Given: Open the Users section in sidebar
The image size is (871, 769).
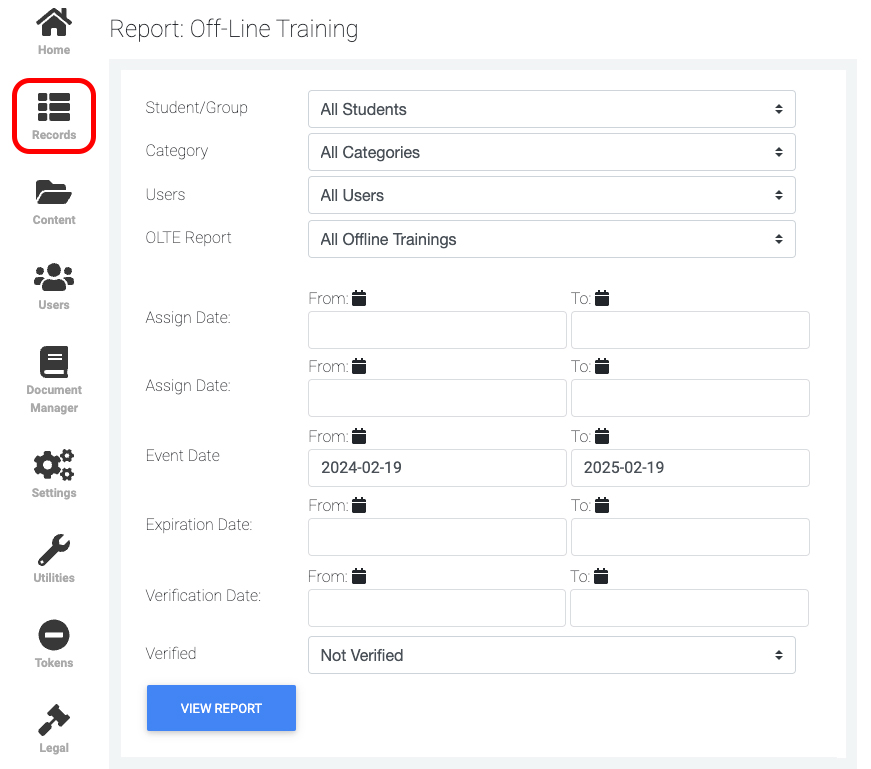Looking at the screenshot, I should tap(54, 287).
